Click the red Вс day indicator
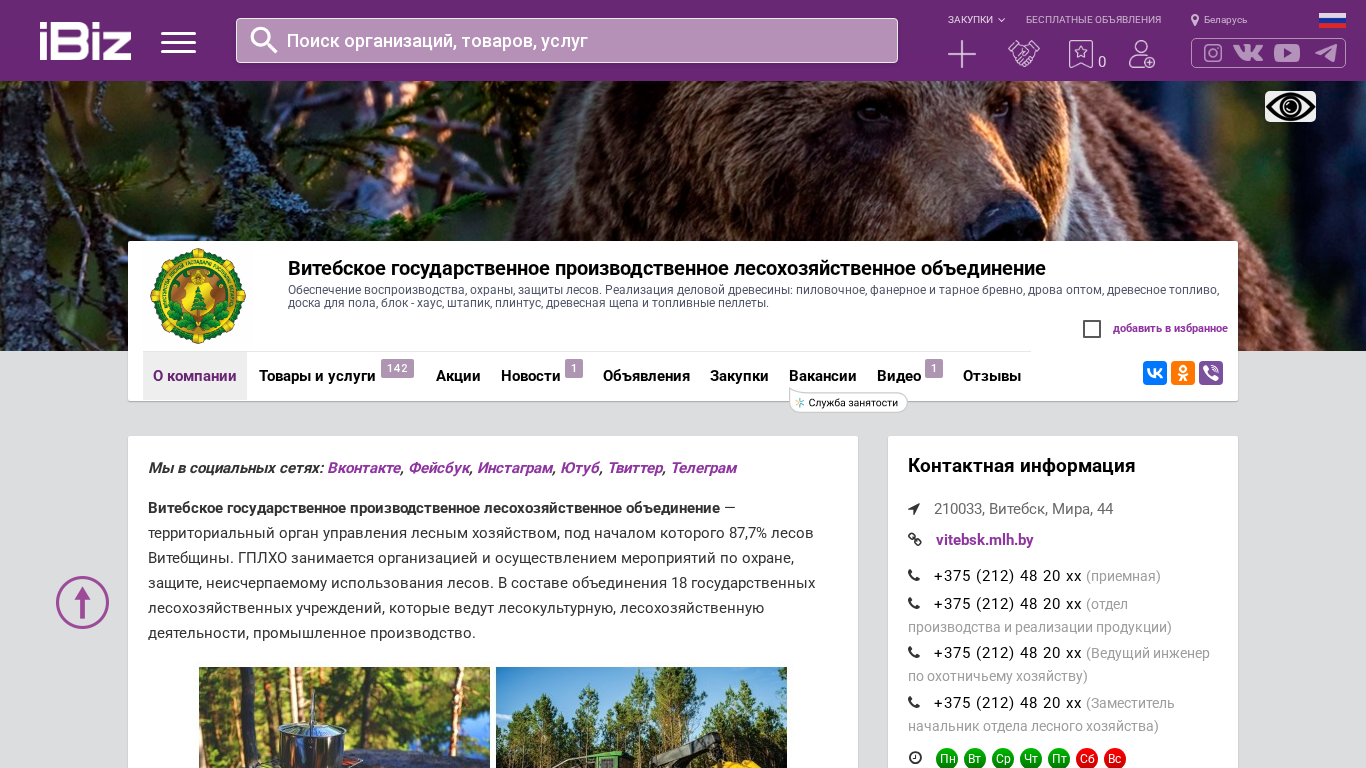The height and width of the screenshot is (768, 1366). coord(1115,759)
